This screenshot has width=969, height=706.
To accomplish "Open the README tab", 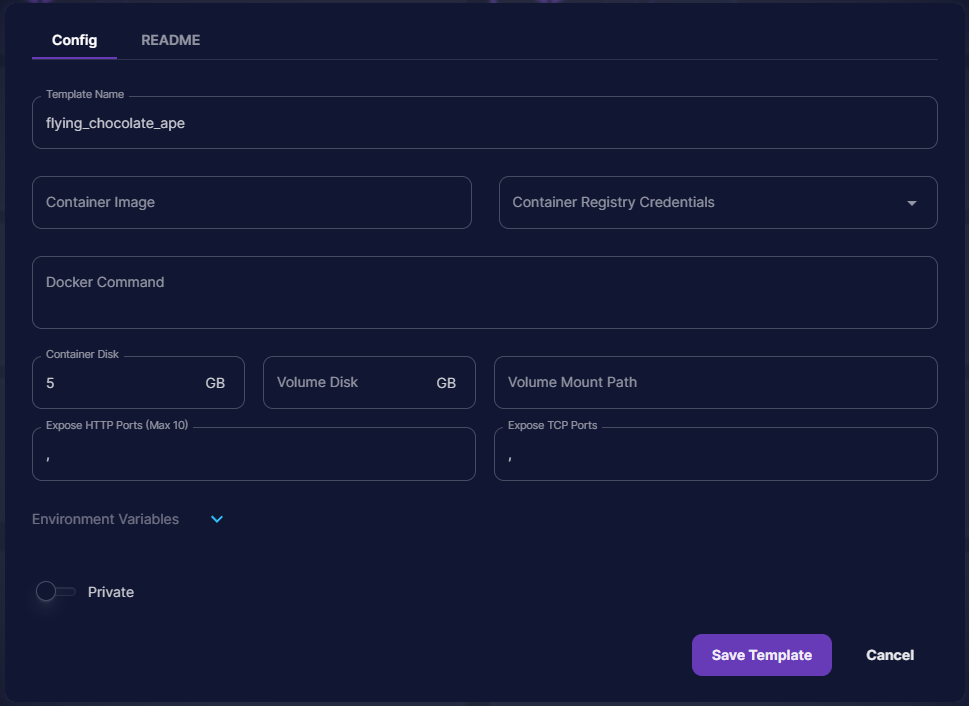I will tap(171, 40).
